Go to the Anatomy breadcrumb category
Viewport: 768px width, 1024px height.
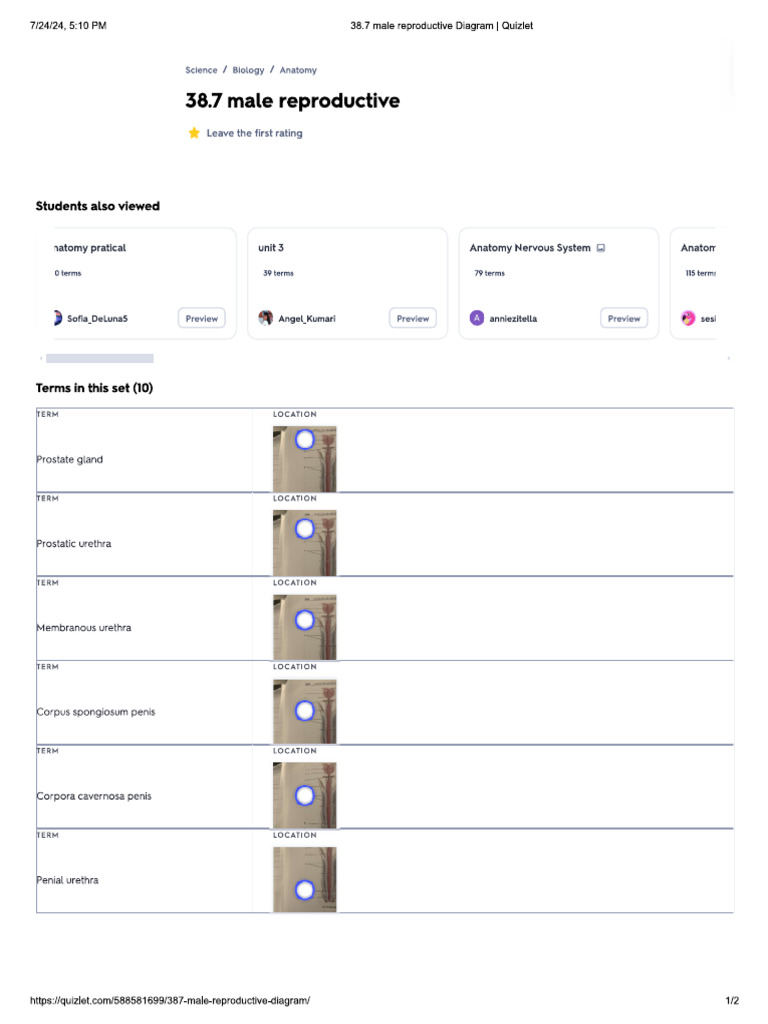pos(298,70)
